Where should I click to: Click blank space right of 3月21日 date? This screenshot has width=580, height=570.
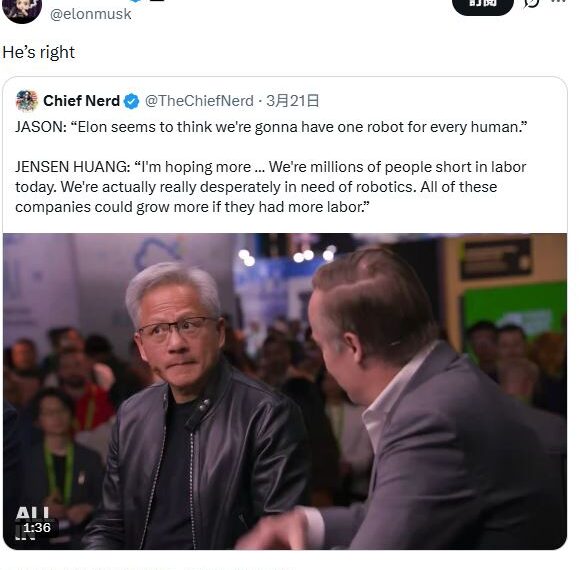pyautogui.click(x=440, y=101)
